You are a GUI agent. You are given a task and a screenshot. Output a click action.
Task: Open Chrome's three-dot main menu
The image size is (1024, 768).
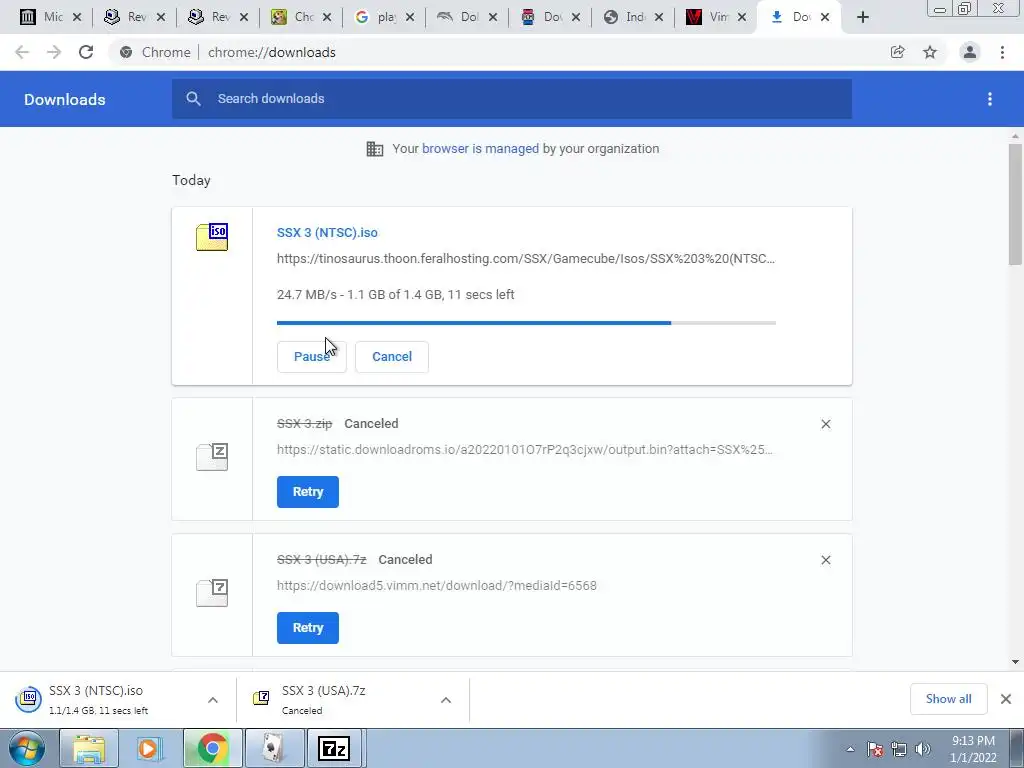(1002, 52)
